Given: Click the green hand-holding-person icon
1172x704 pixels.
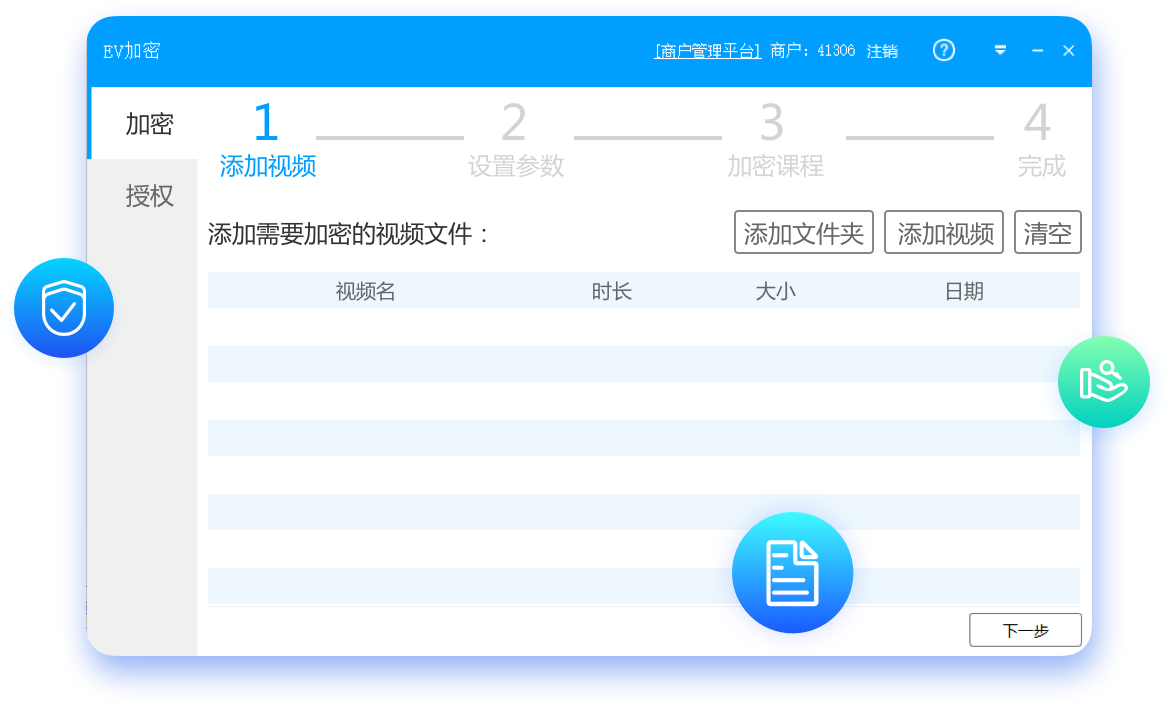Looking at the screenshot, I should coord(1103,382).
